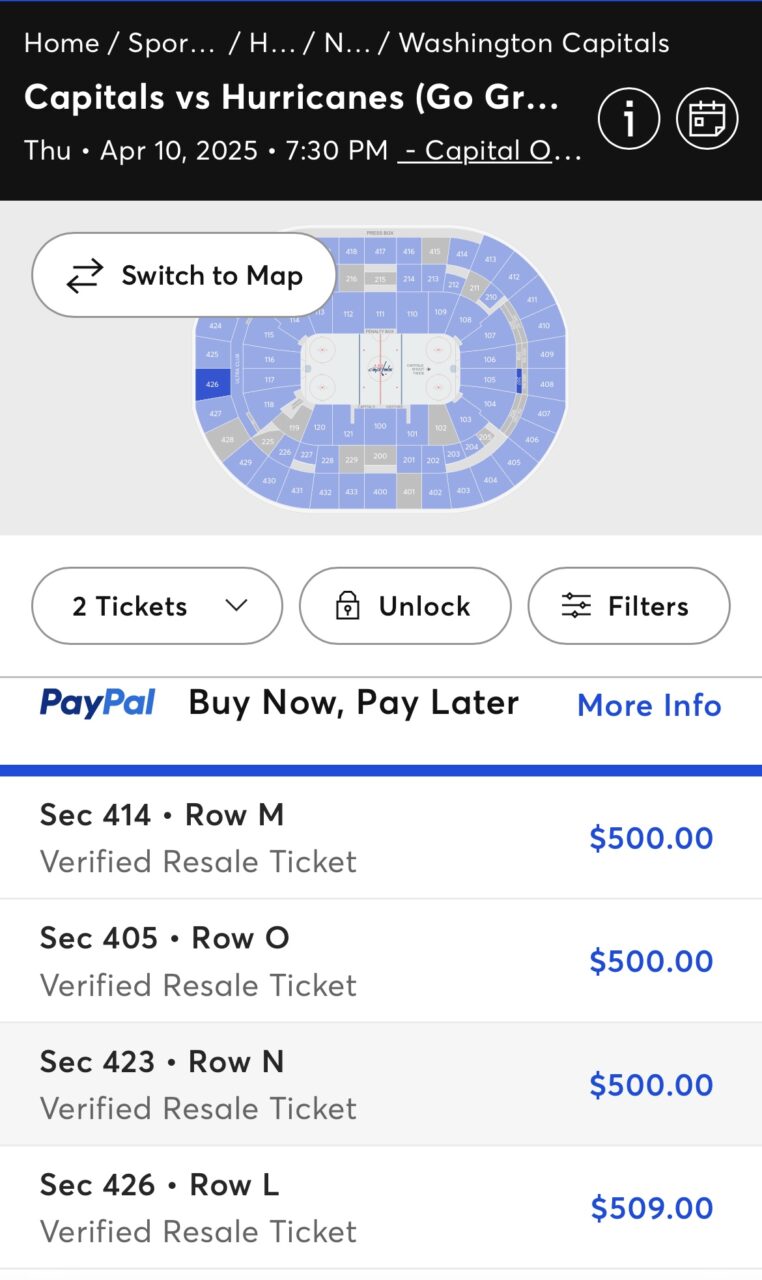Select the $509.00 Sec 426 listing
762x1280 pixels.
click(381, 1207)
